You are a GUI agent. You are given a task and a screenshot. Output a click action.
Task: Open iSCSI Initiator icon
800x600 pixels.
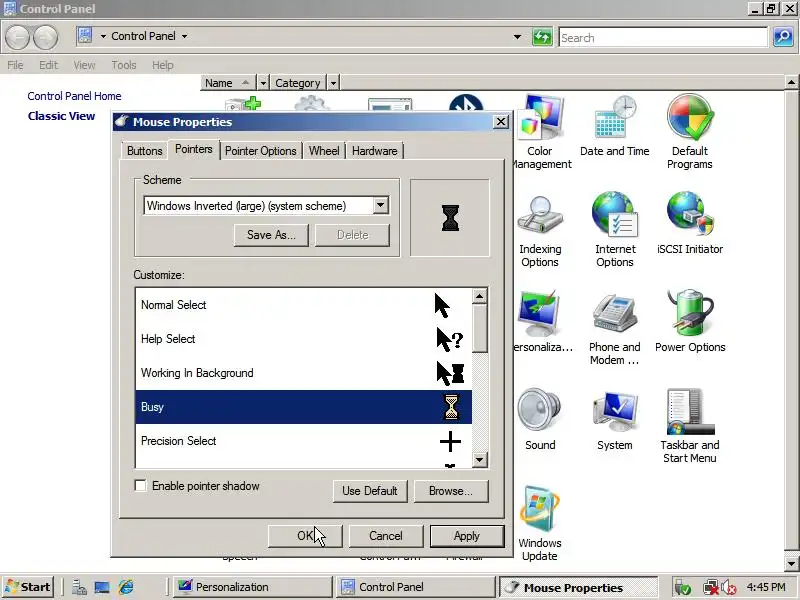(x=690, y=223)
